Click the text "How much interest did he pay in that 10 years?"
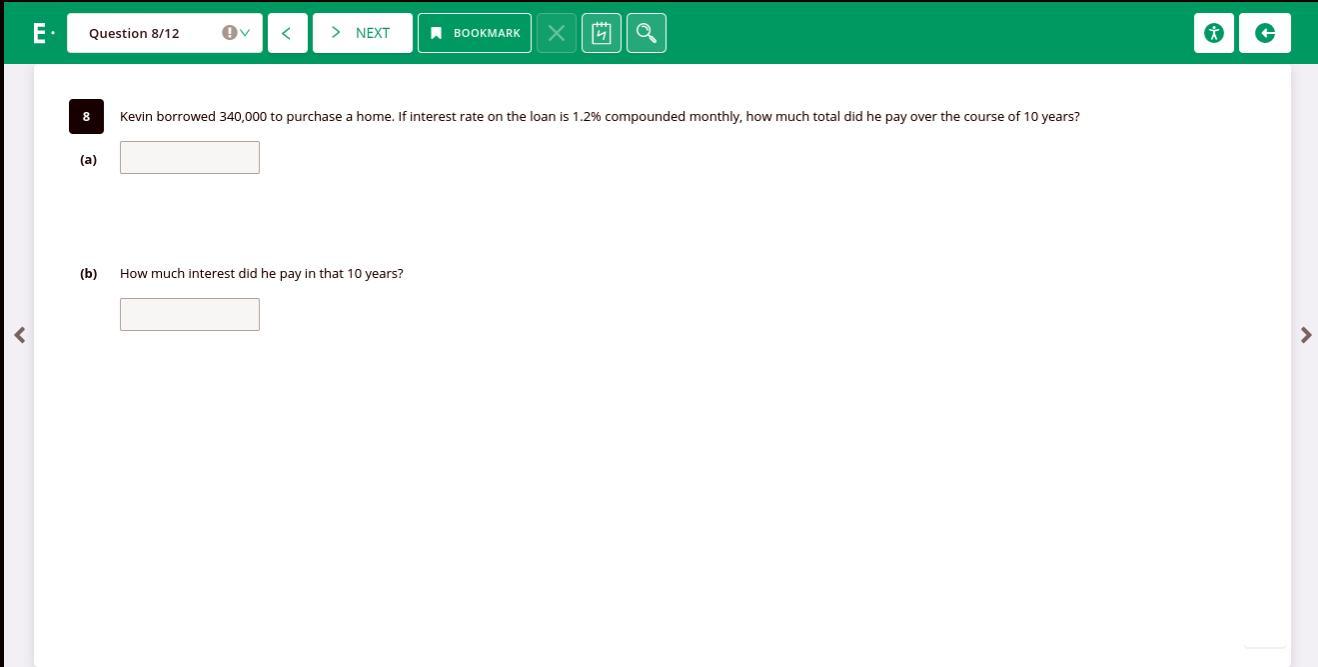Viewport: 1318px width, 667px height. (x=261, y=273)
